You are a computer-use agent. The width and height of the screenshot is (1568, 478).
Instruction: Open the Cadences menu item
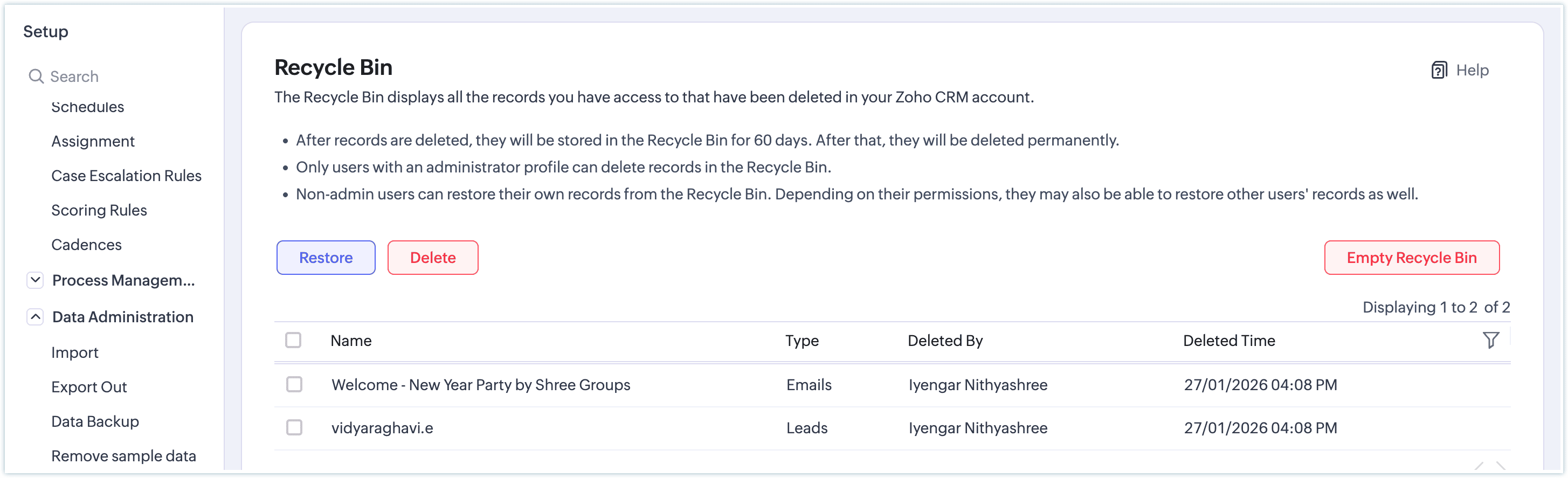[86, 245]
